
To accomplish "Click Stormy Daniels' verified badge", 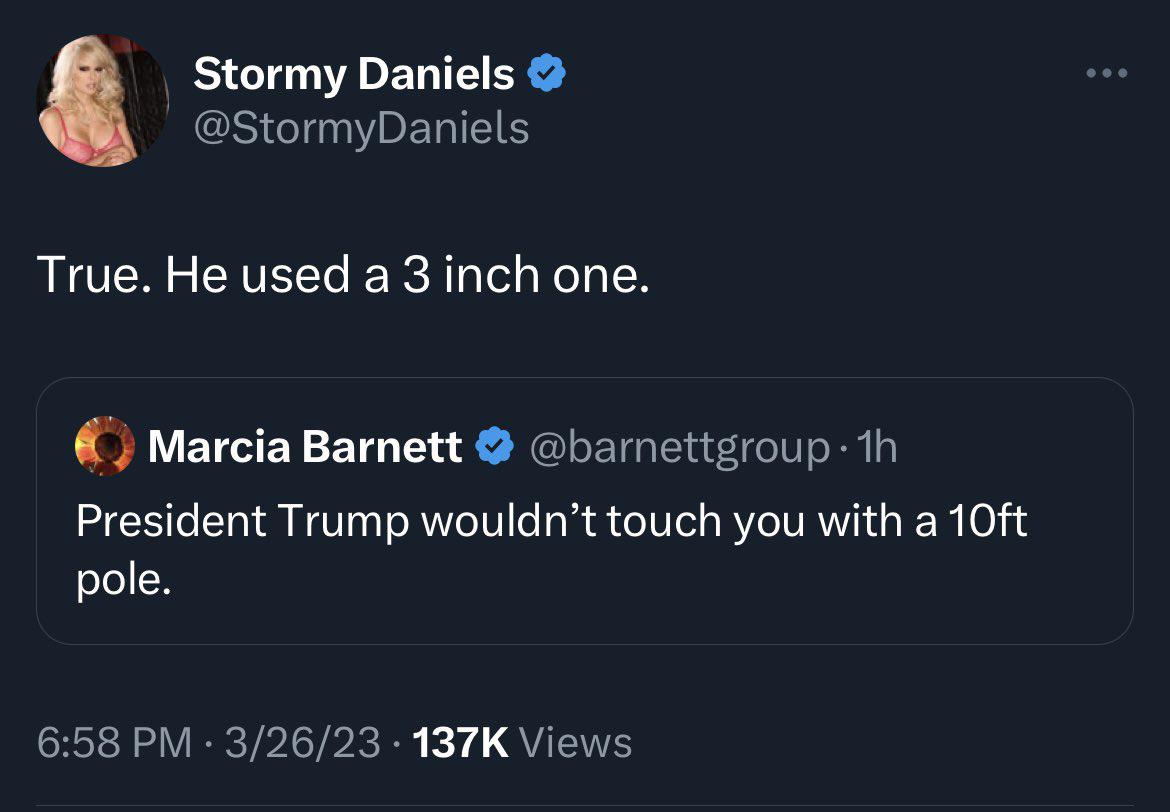I will coord(547,71).
